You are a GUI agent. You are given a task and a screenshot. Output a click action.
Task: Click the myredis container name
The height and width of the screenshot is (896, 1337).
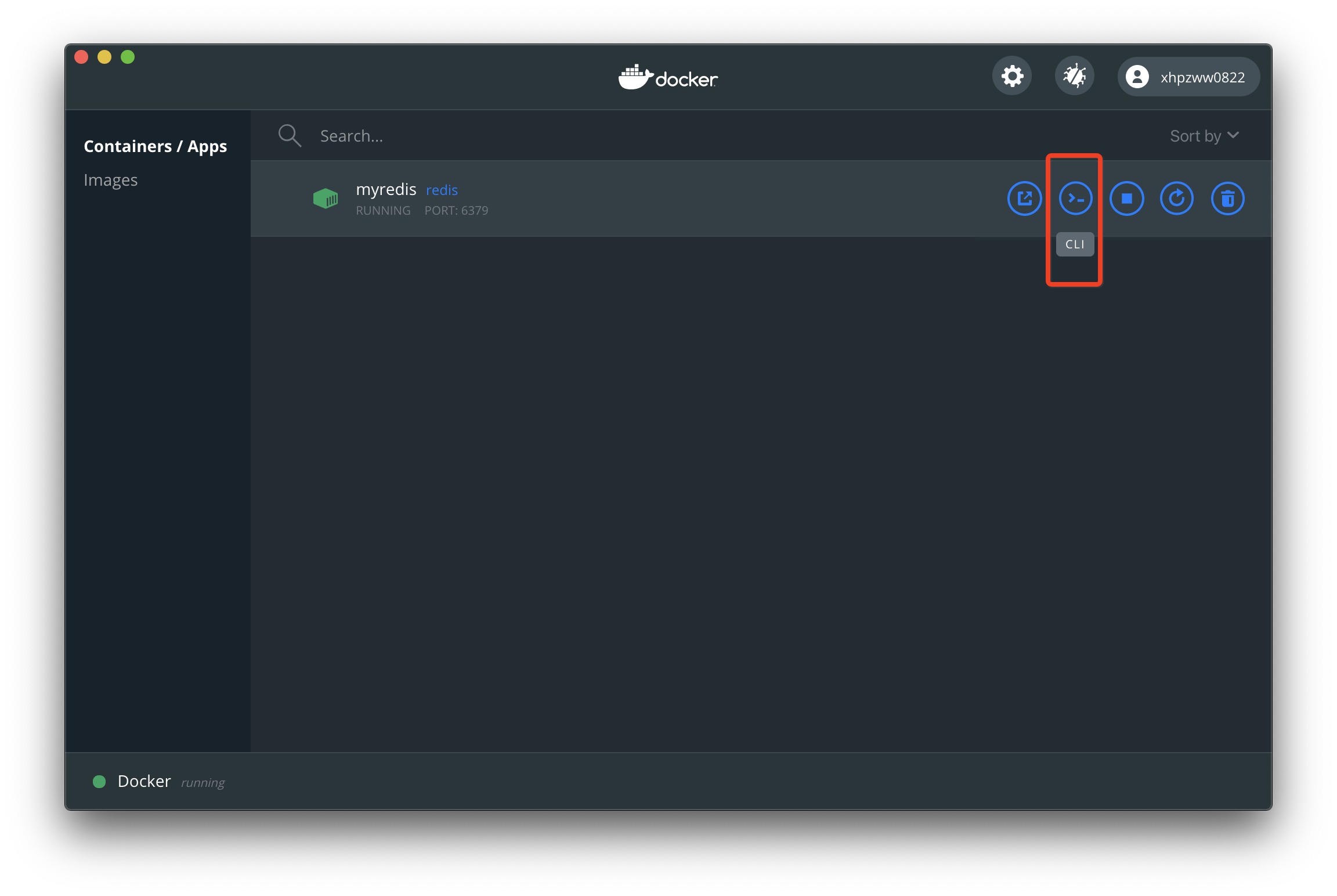[x=386, y=189]
